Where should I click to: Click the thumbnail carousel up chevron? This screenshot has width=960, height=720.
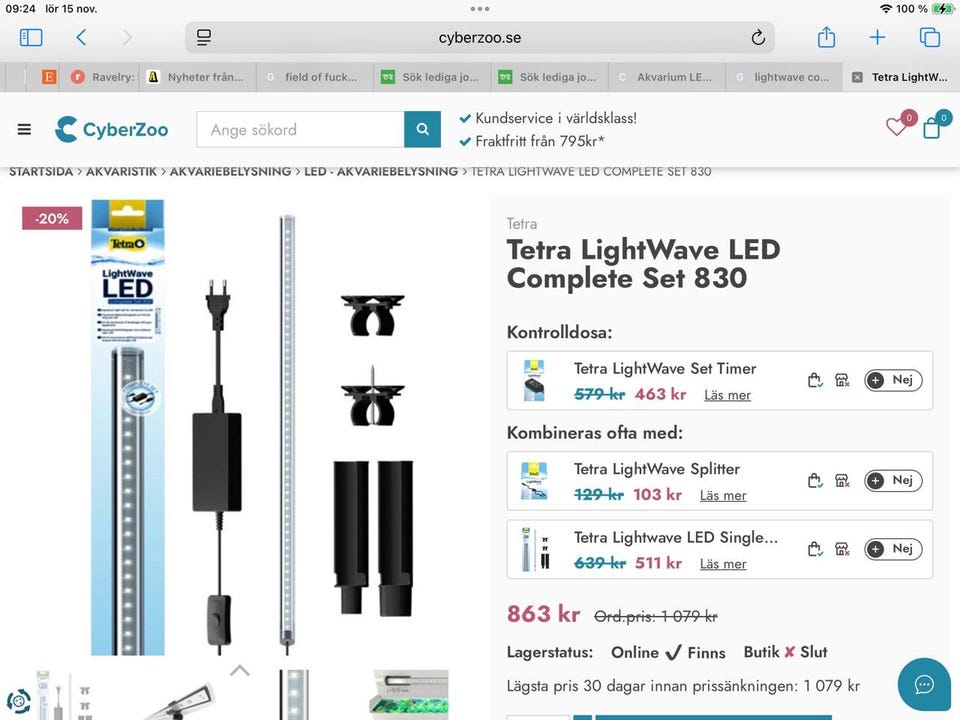click(x=239, y=670)
